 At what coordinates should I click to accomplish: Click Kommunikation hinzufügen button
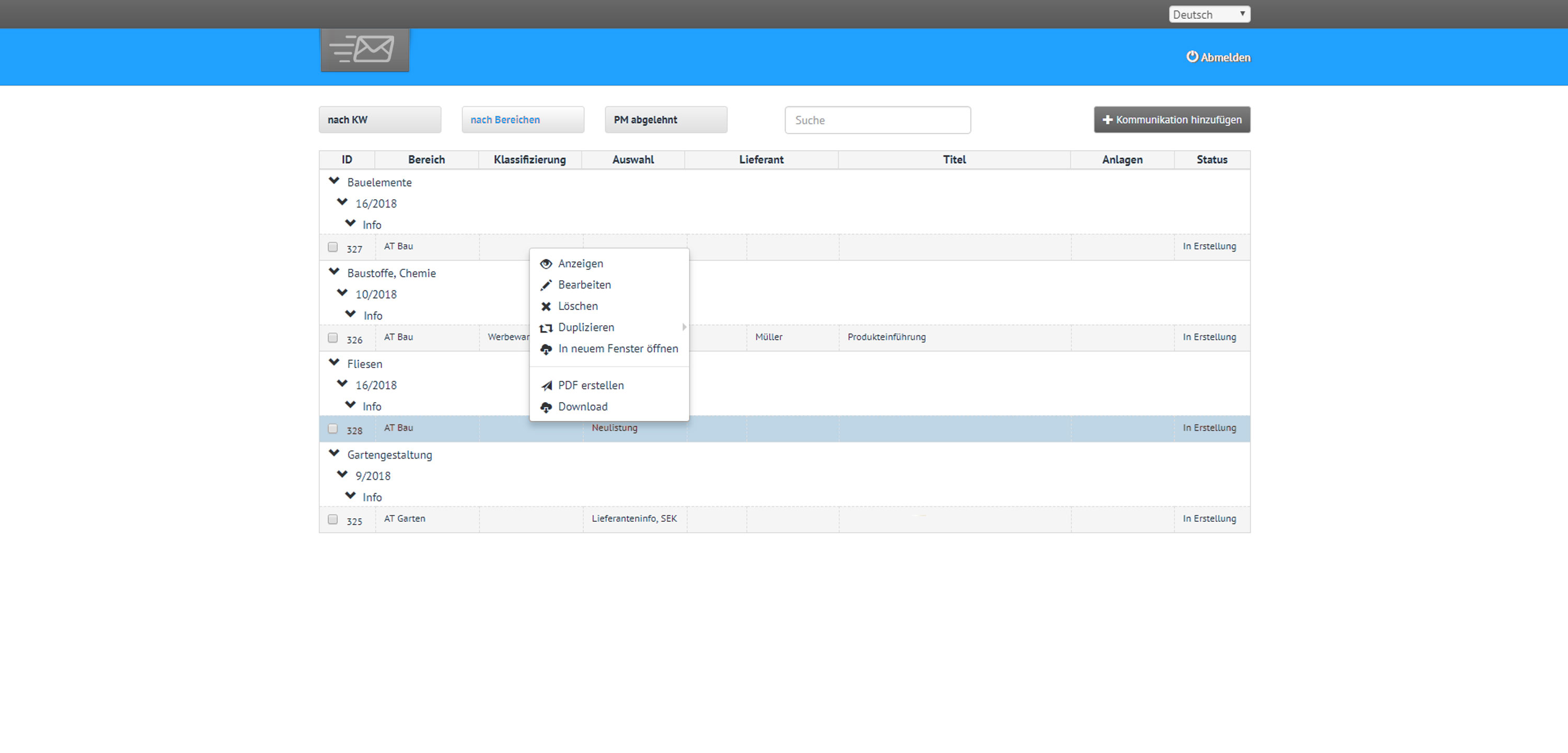click(1172, 120)
